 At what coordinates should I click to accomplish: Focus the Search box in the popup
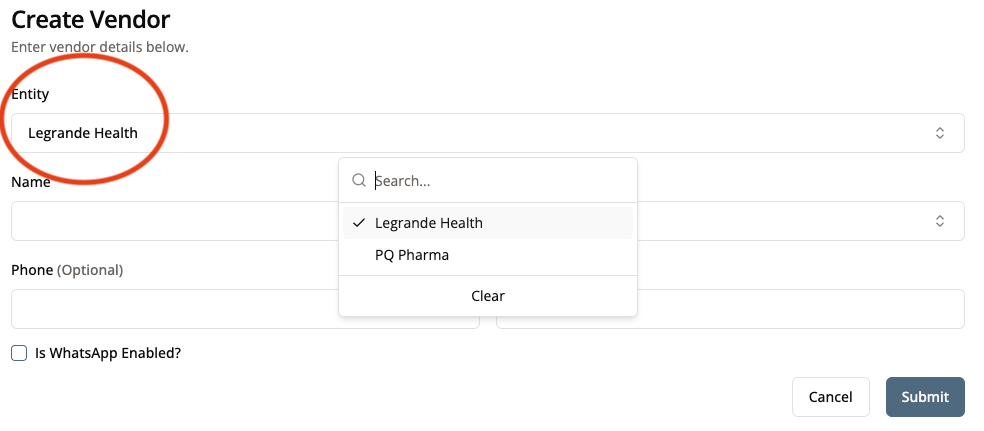[x=500, y=181]
